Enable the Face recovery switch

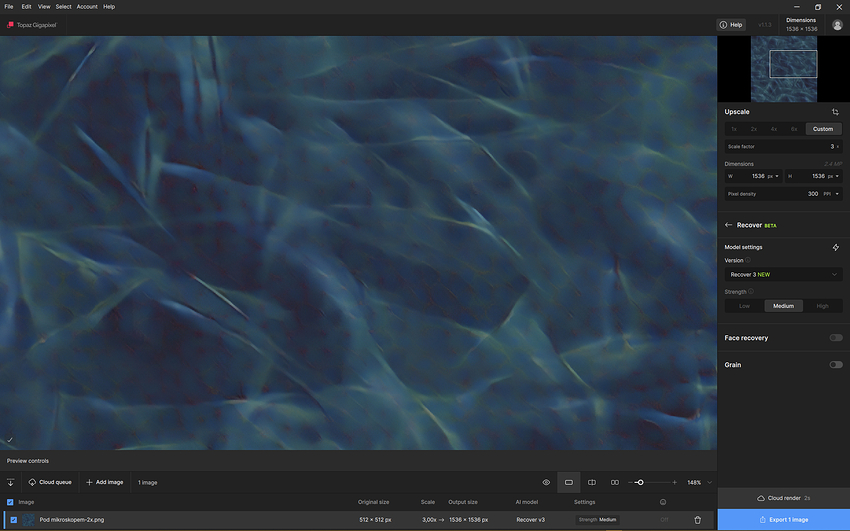click(x=836, y=338)
